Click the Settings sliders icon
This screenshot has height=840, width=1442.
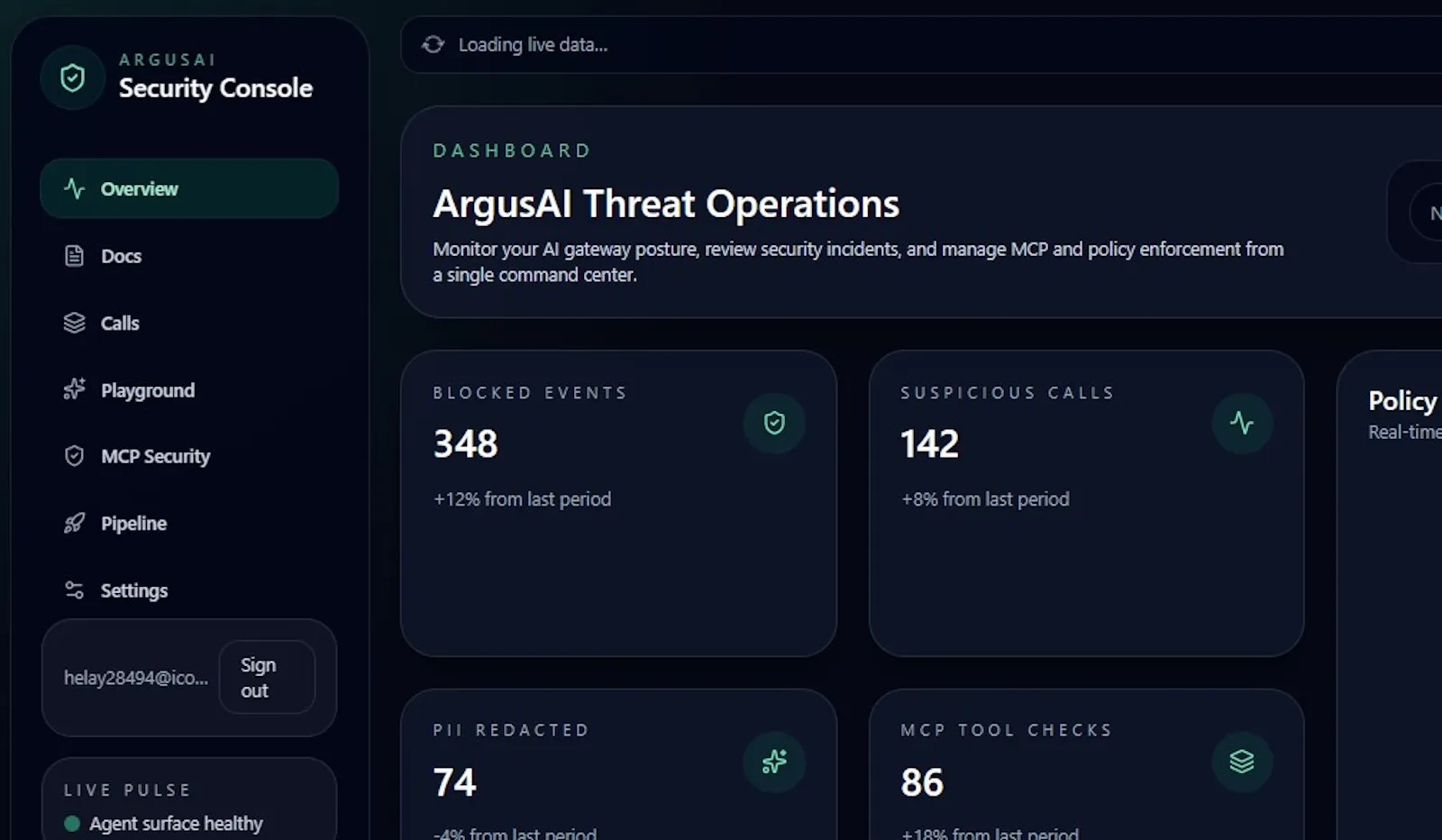[74, 590]
